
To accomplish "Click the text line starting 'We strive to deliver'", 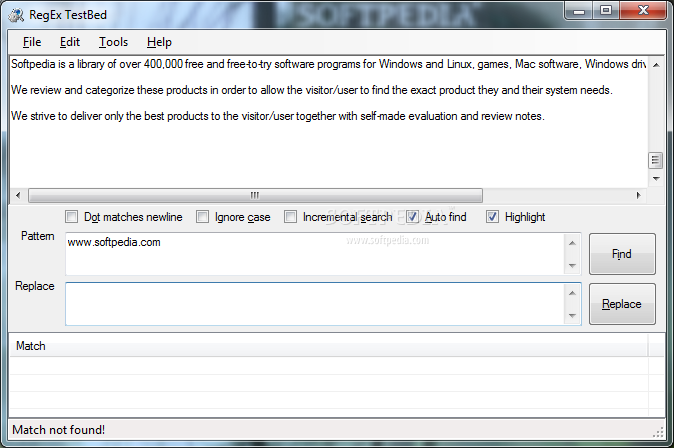I will click(x=278, y=116).
